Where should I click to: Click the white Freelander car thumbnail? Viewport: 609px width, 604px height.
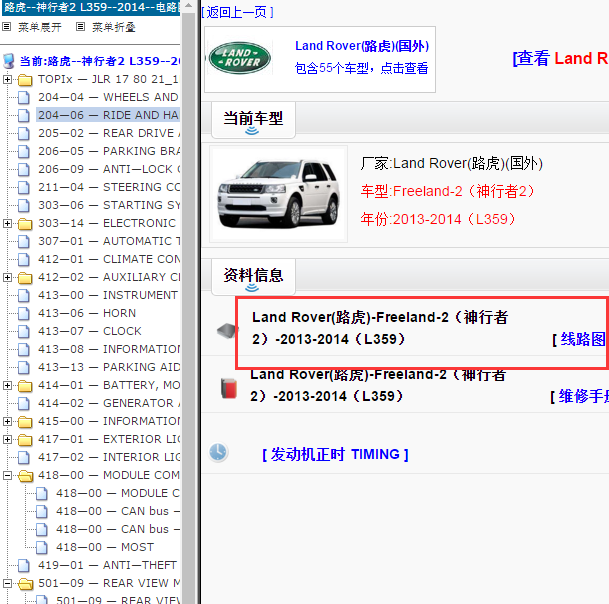[278, 194]
